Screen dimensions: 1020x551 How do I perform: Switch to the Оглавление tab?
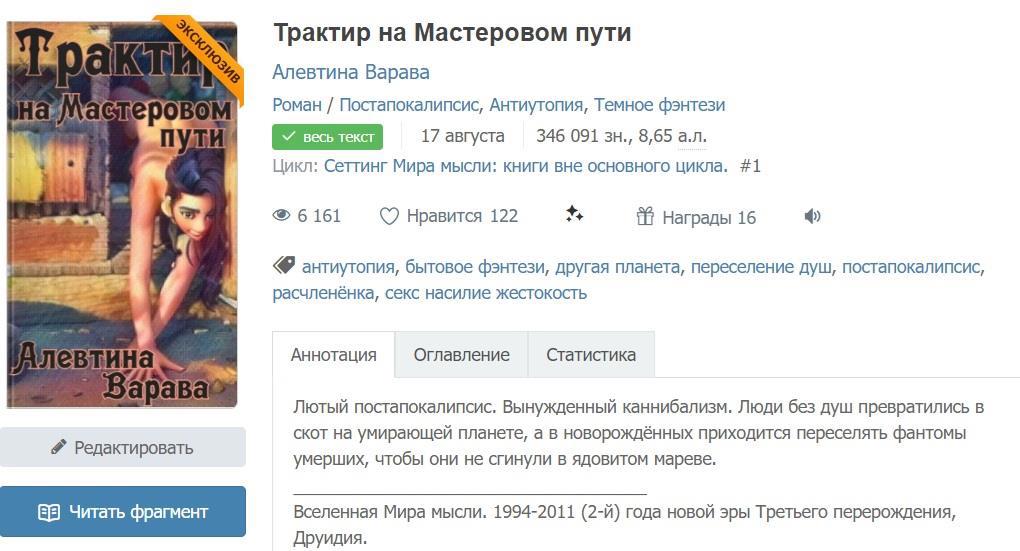point(461,354)
